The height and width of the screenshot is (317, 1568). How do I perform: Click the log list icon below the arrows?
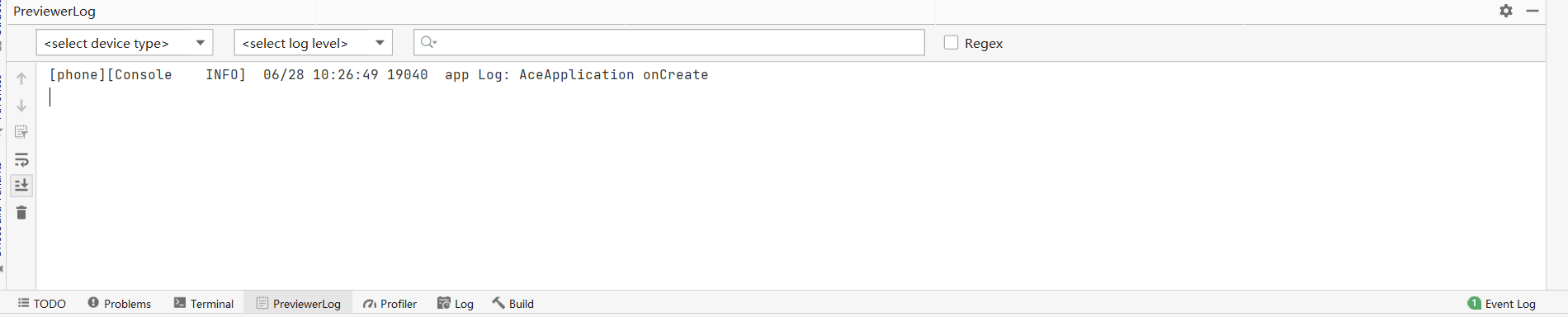(21, 132)
